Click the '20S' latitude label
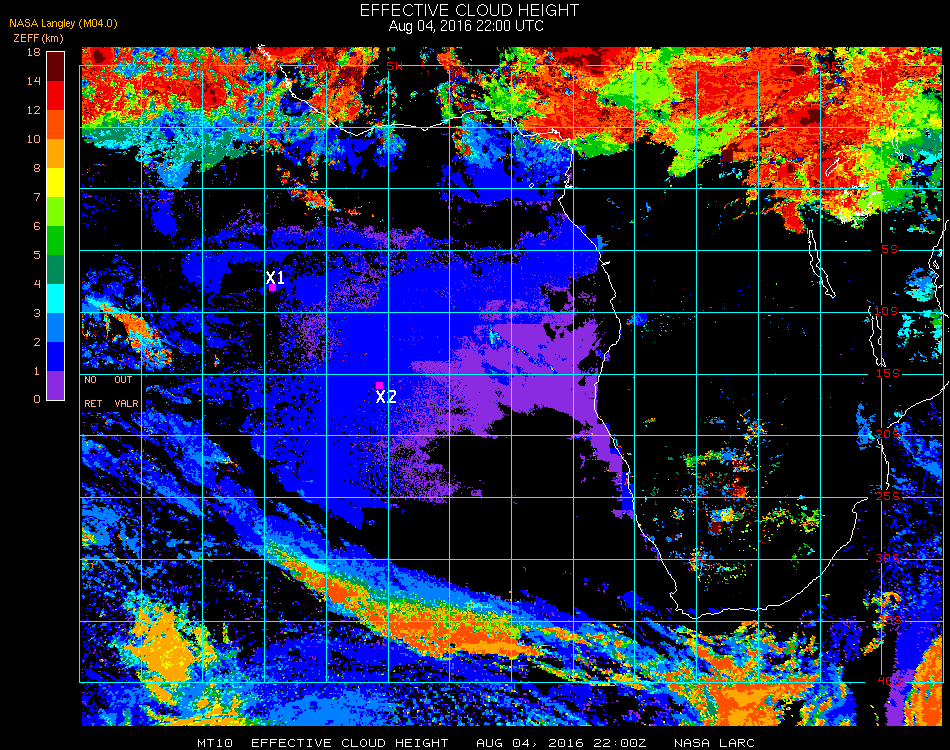Viewport: 950px width, 750px height. tap(888, 434)
